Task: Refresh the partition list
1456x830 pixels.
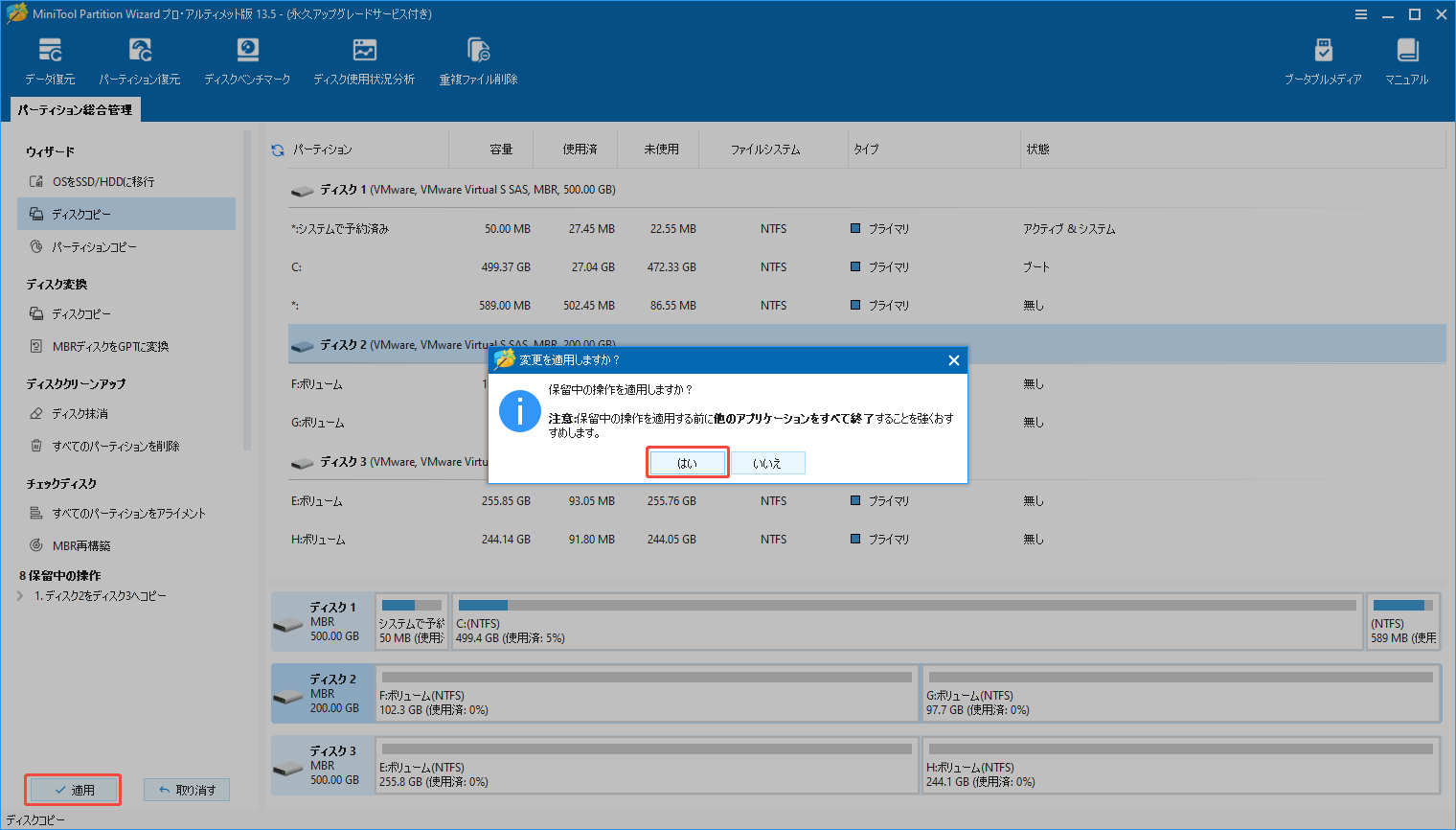Action: tap(277, 149)
